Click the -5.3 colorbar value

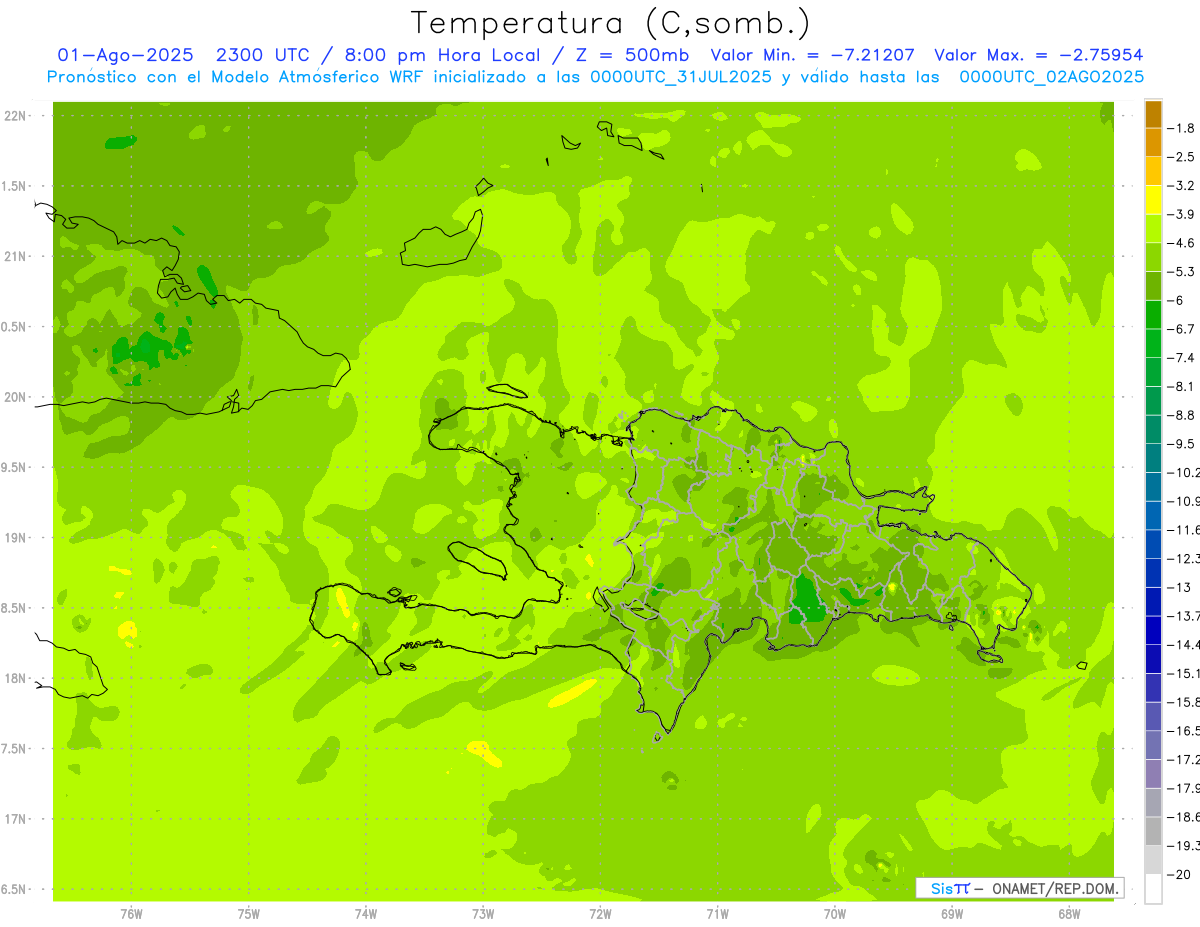coord(1182,271)
